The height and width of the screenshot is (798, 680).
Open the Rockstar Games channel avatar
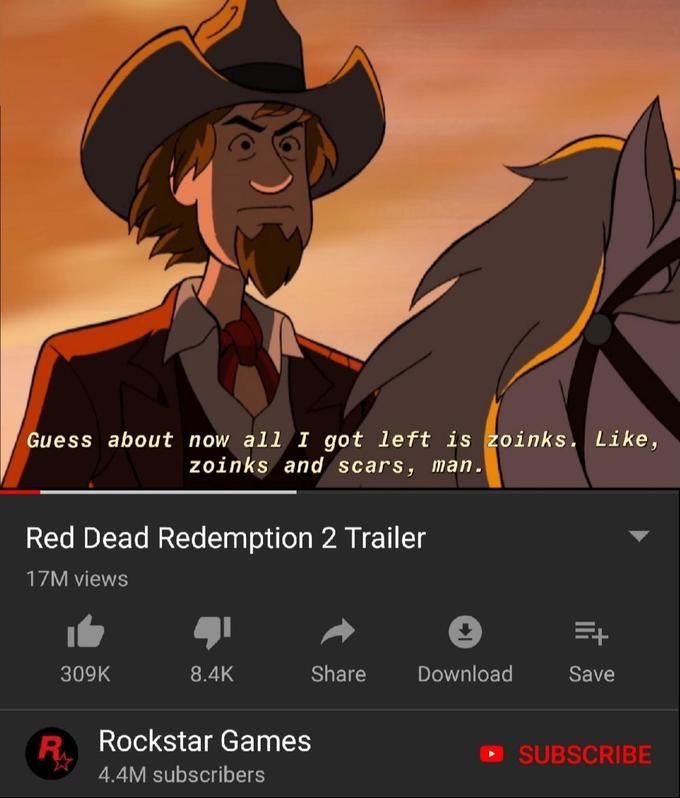pyautogui.click(x=51, y=754)
